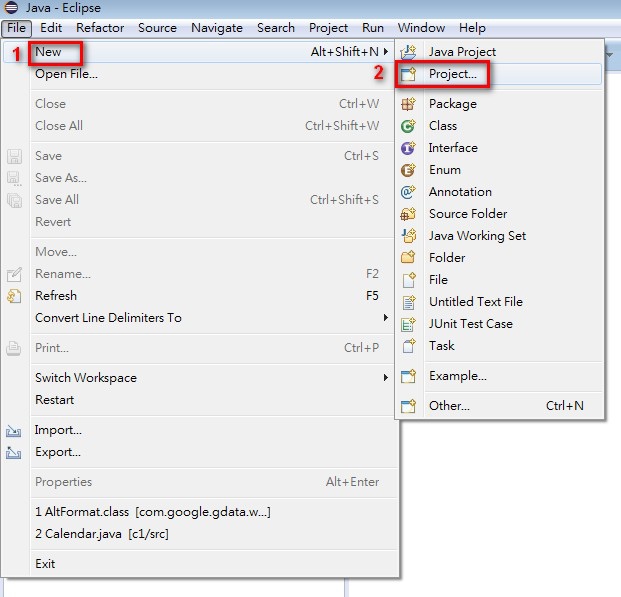Open the Window menu
The height and width of the screenshot is (597, 621).
(x=421, y=28)
